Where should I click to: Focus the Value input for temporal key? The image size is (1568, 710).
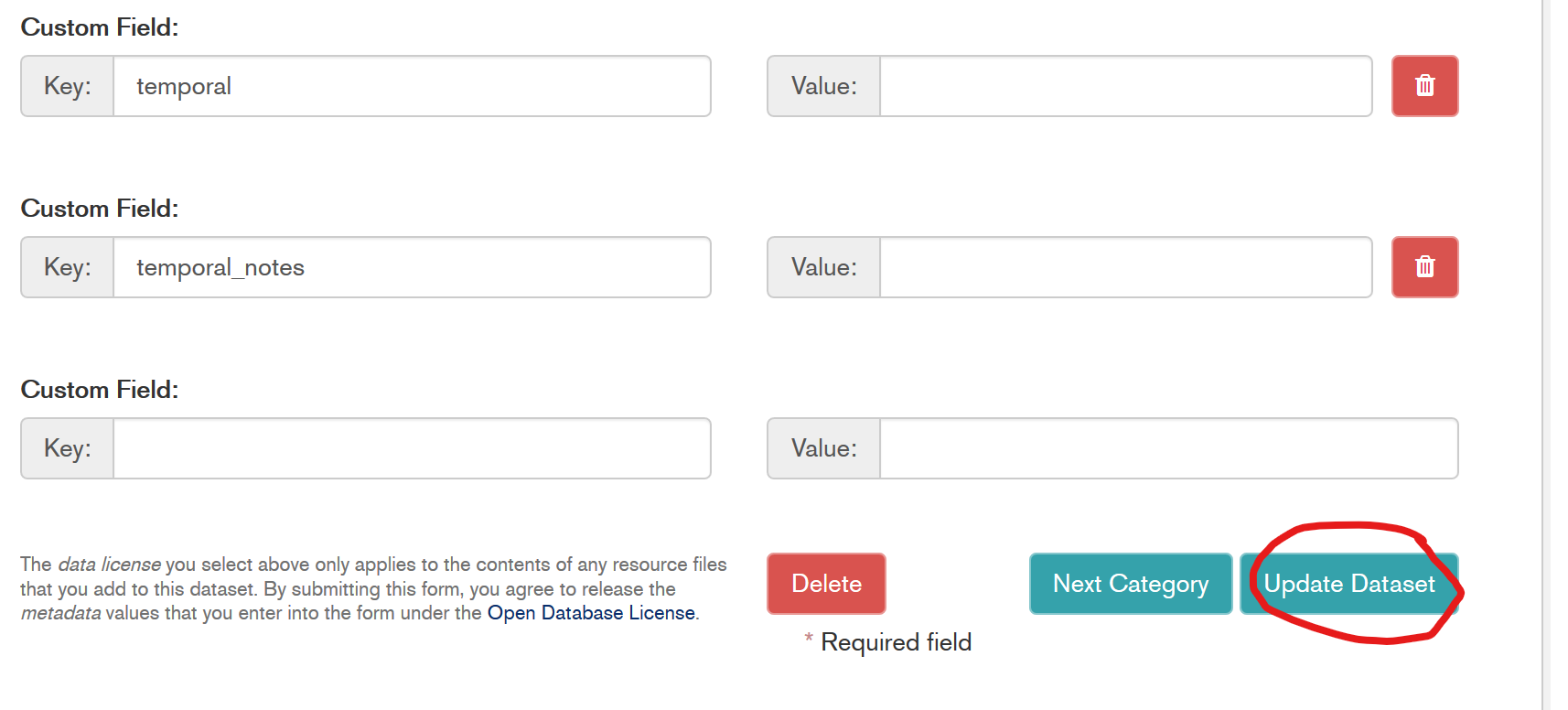coord(1125,86)
